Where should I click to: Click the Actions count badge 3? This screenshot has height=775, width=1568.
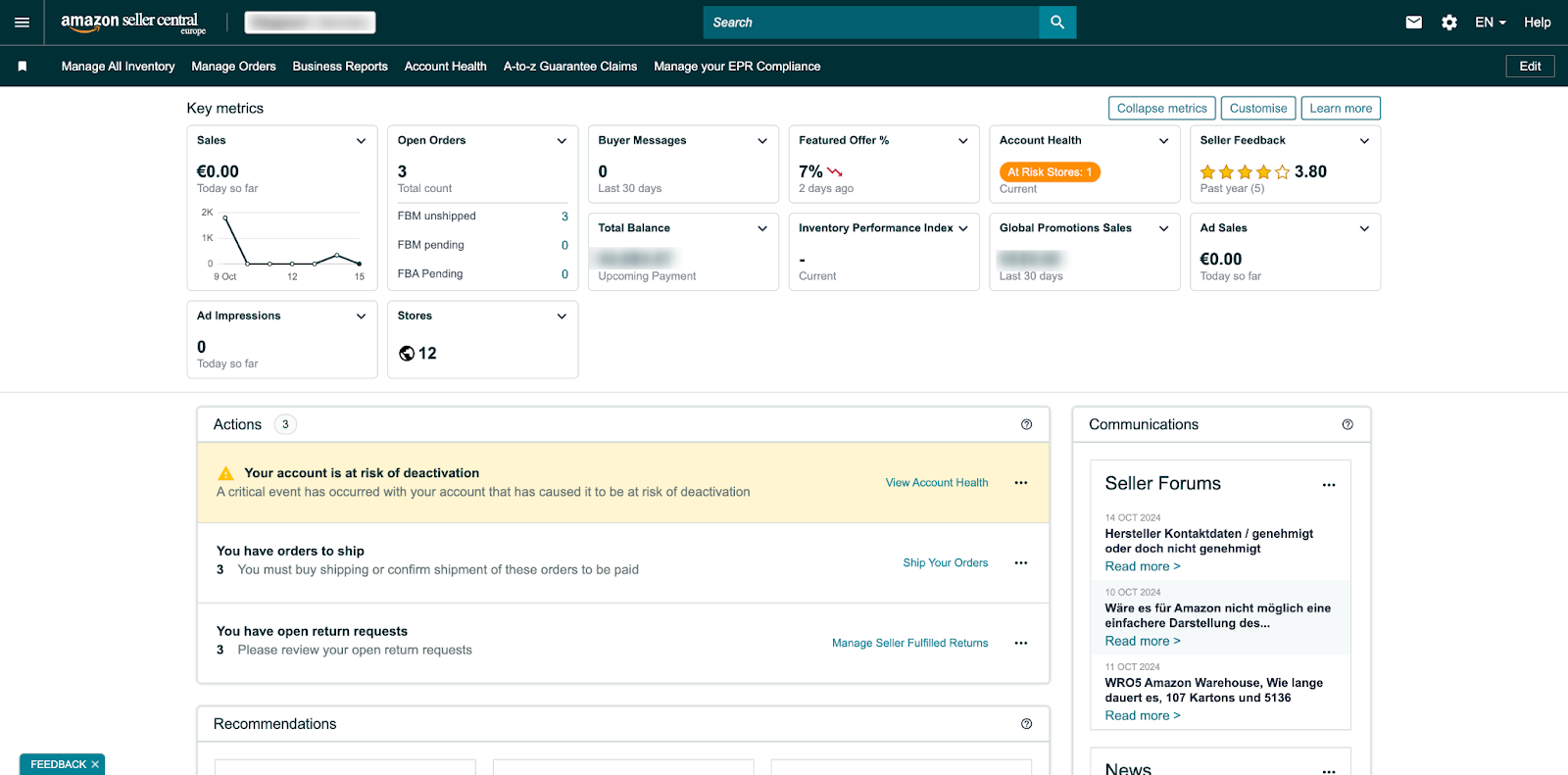tap(285, 424)
